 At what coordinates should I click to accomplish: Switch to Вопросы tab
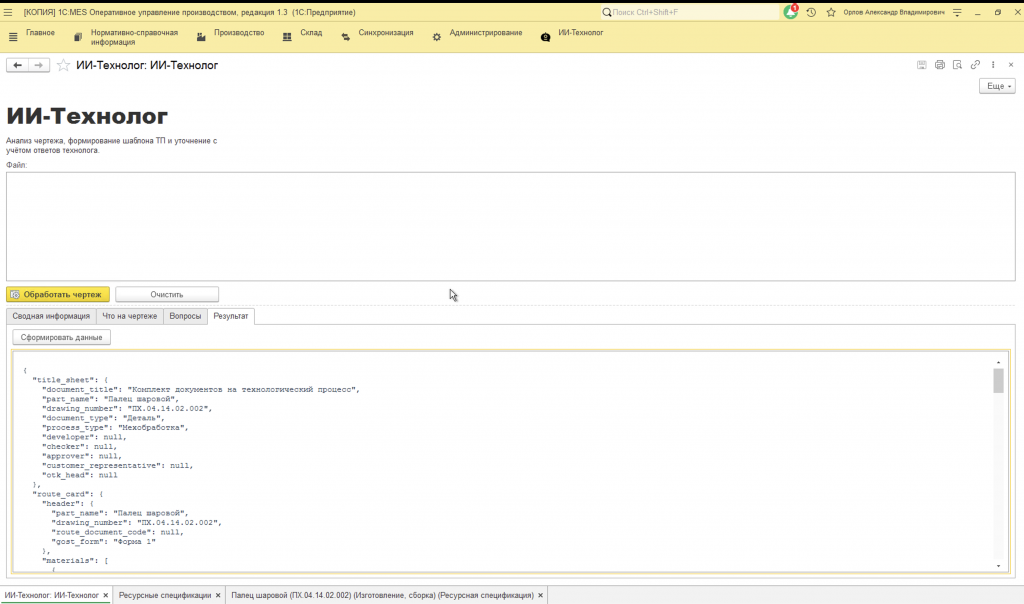click(x=185, y=316)
